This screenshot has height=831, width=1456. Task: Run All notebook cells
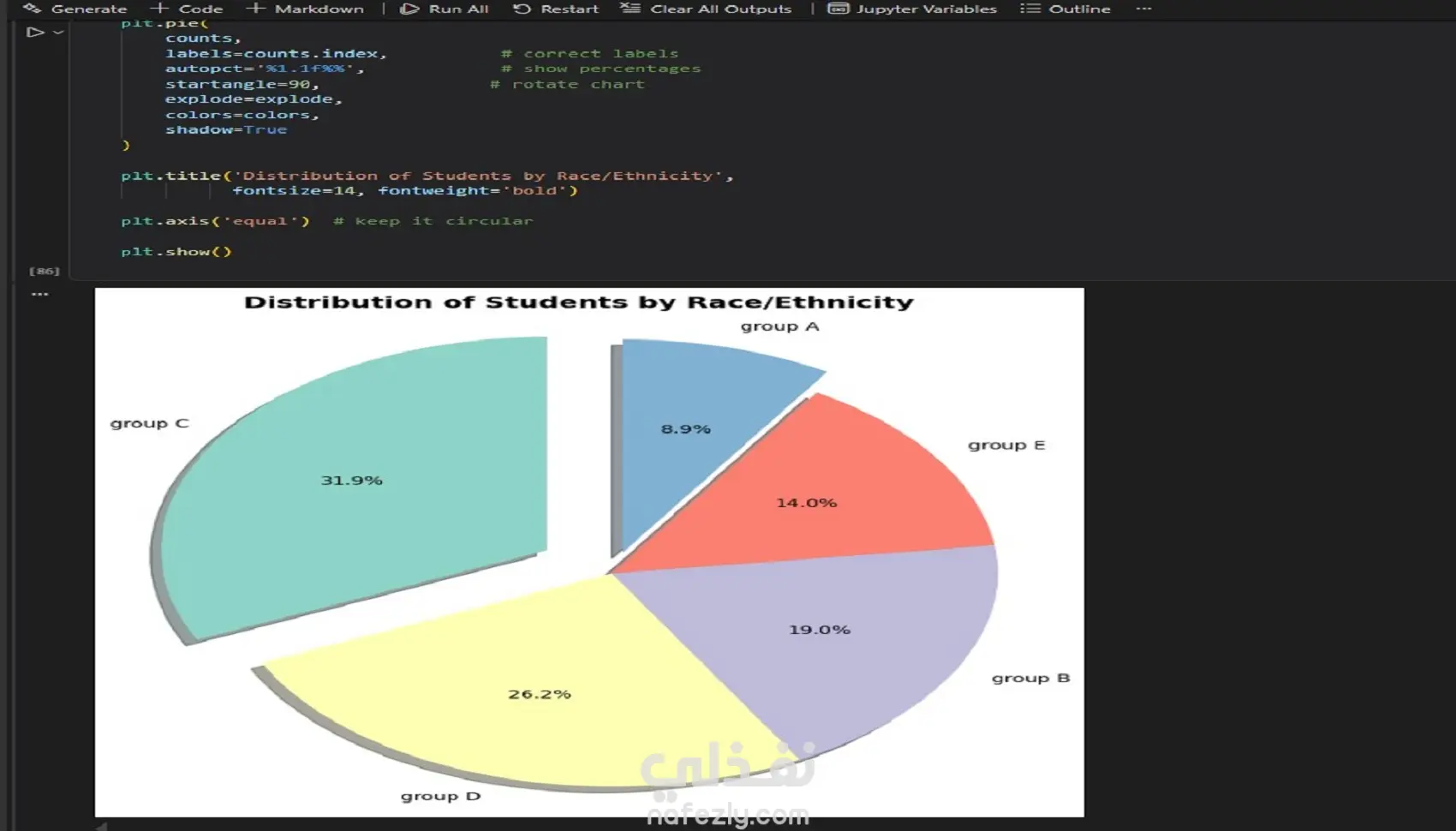tap(445, 9)
